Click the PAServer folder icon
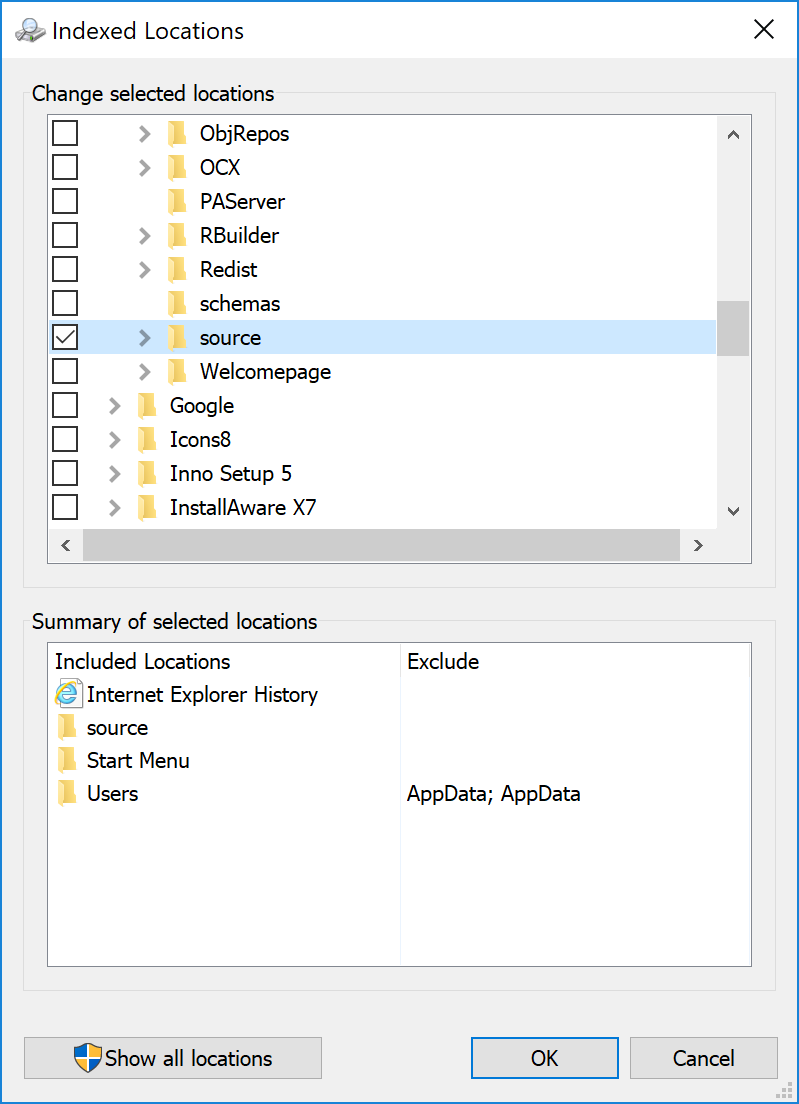799x1104 pixels. click(177, 201)
